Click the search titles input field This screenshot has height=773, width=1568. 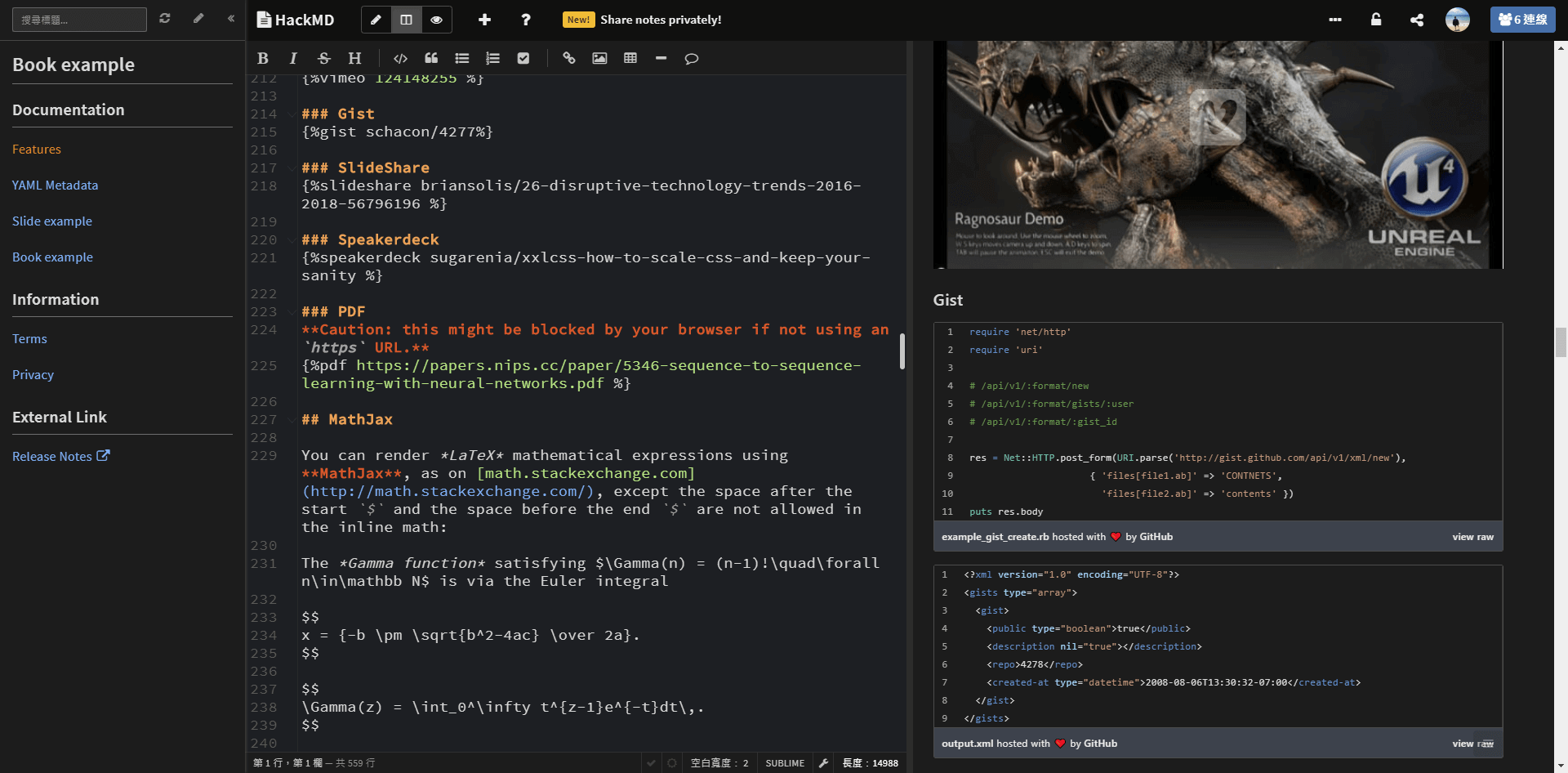click(x=79, y=20)
